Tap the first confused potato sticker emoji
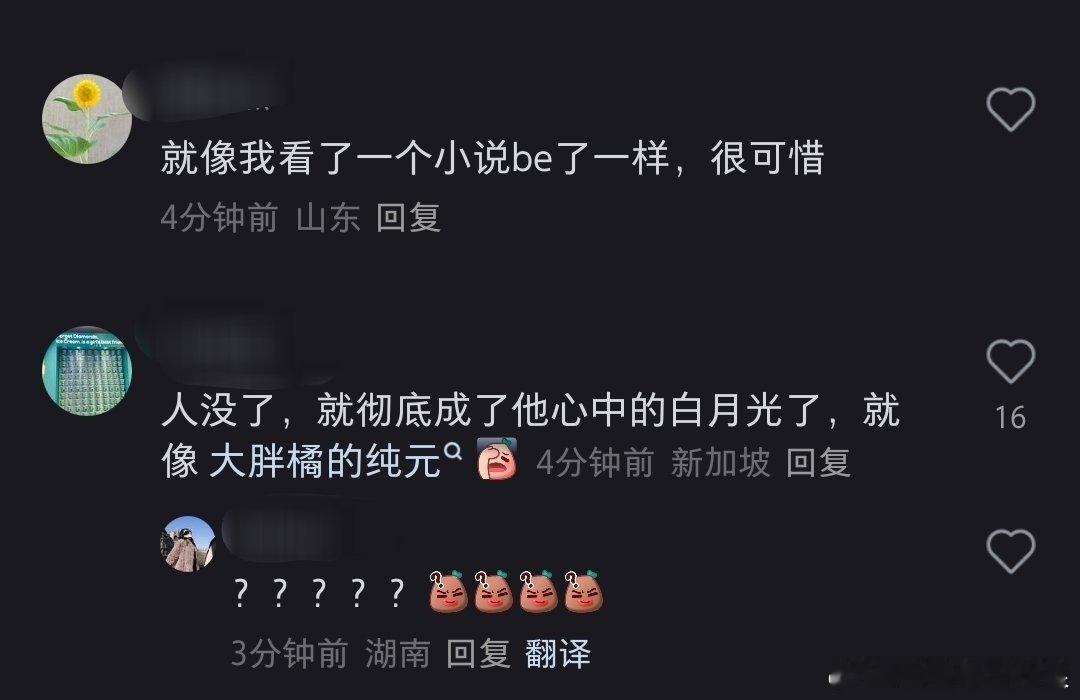The height and width of the screenshot is (700, 1080). pos(448,591)
